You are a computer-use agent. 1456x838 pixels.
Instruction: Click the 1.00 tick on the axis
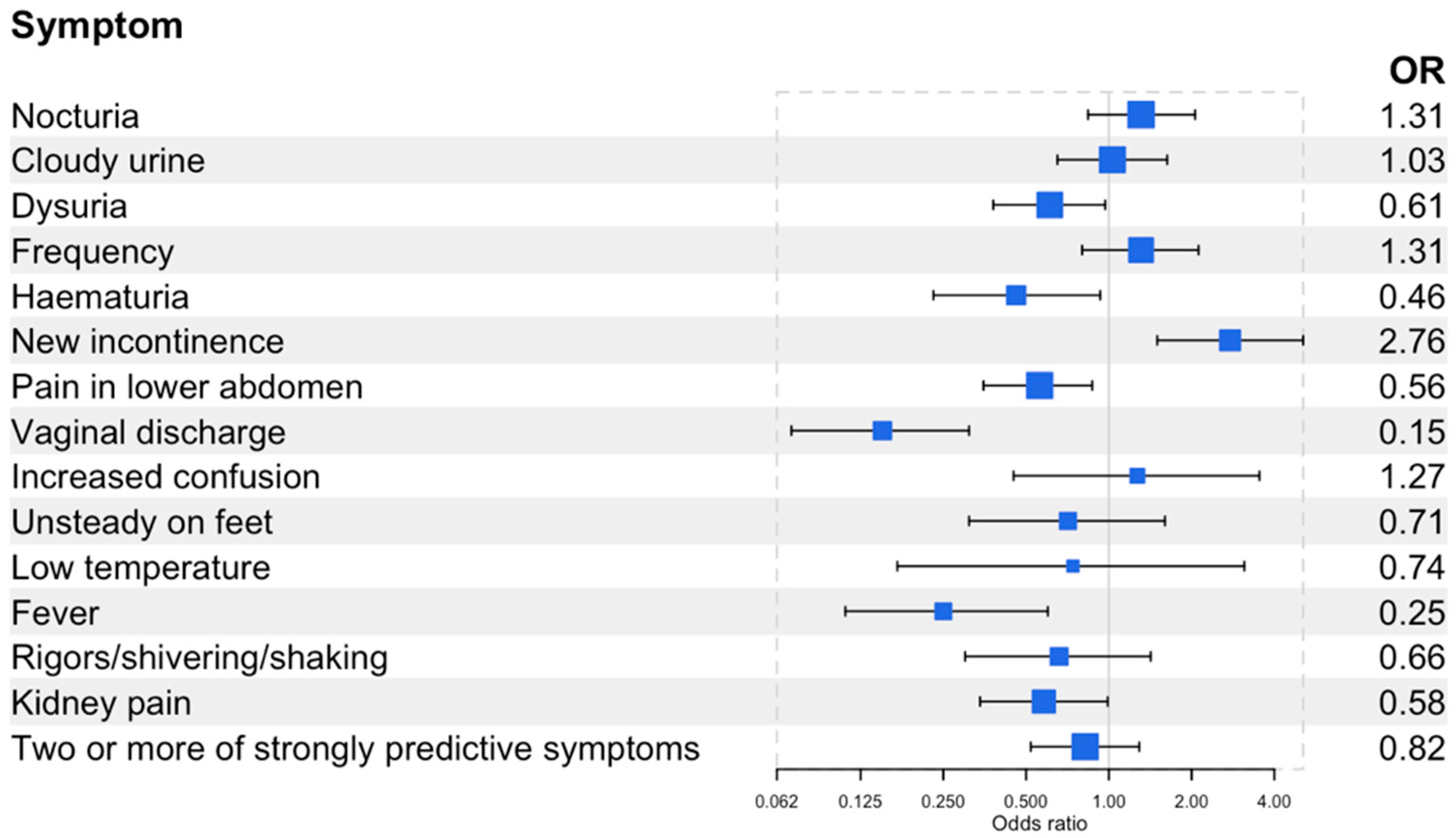pos(1108,802)
